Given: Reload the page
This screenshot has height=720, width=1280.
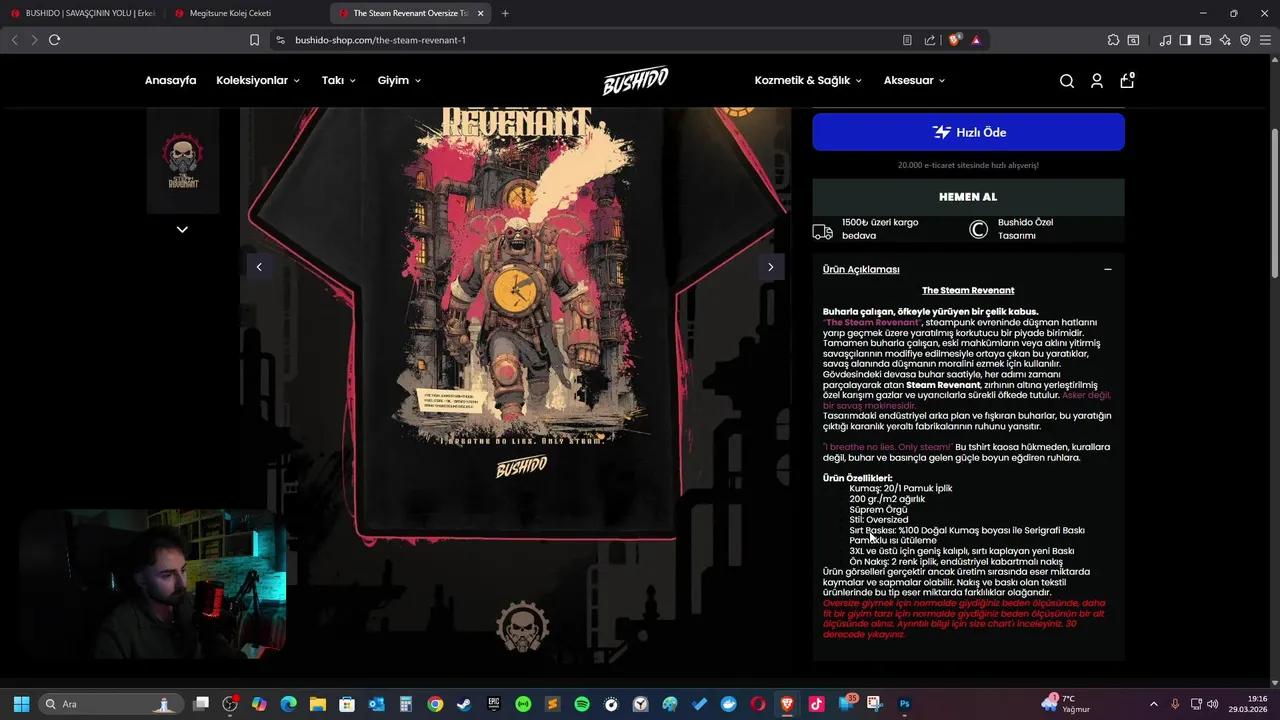Looking at the screenshot, I should 54,40.
